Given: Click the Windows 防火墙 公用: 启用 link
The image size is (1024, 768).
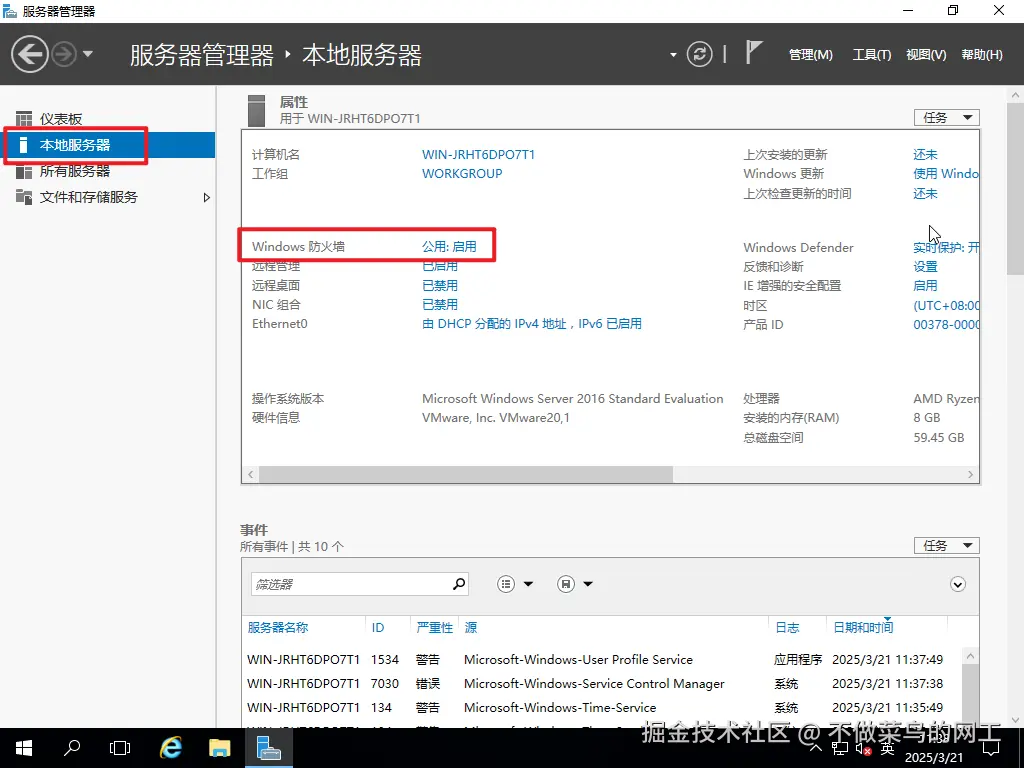Looking at the screenshot, I should pos(447,246).
